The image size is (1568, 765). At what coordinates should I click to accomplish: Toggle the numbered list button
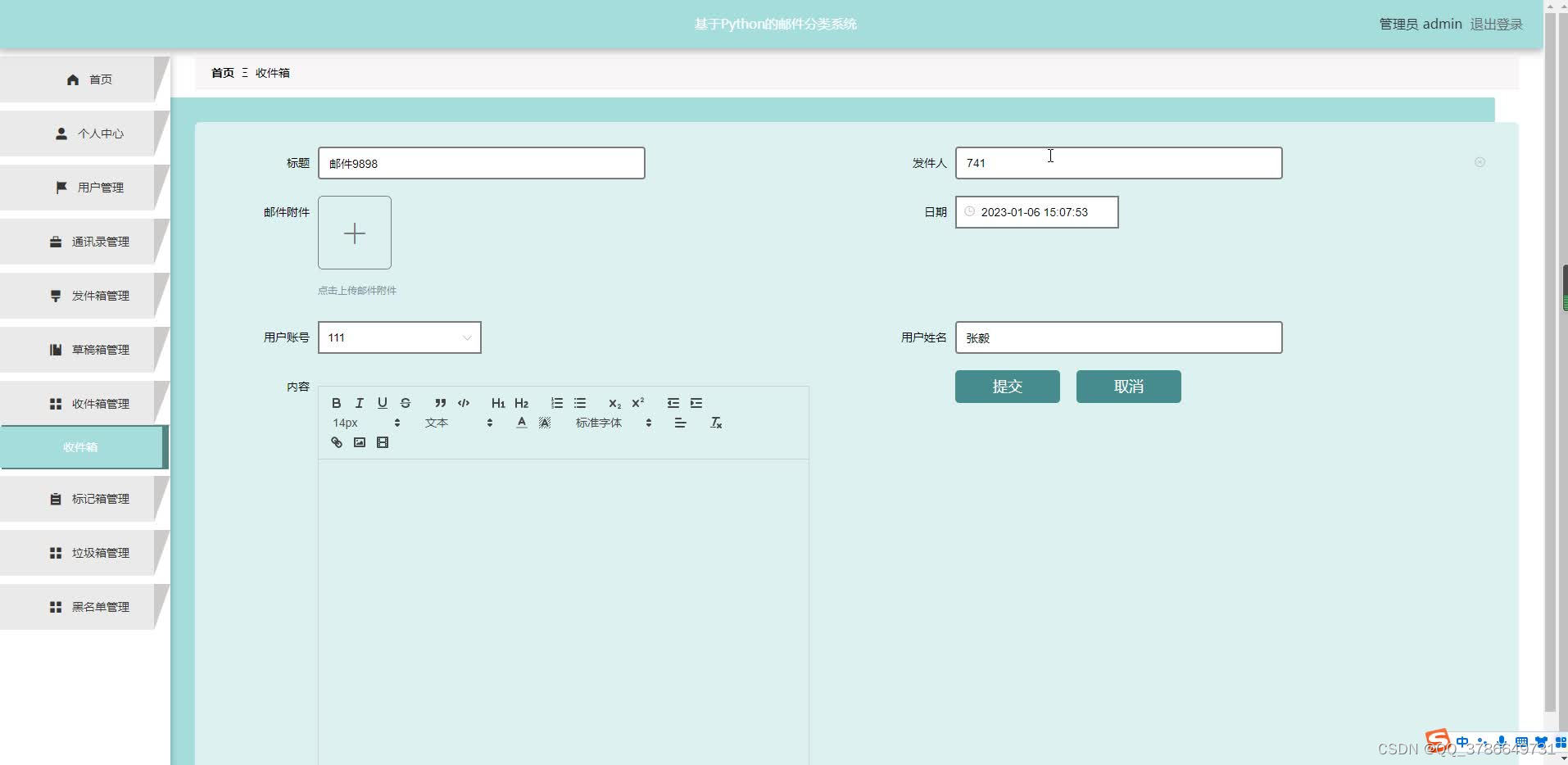(557, 403)
